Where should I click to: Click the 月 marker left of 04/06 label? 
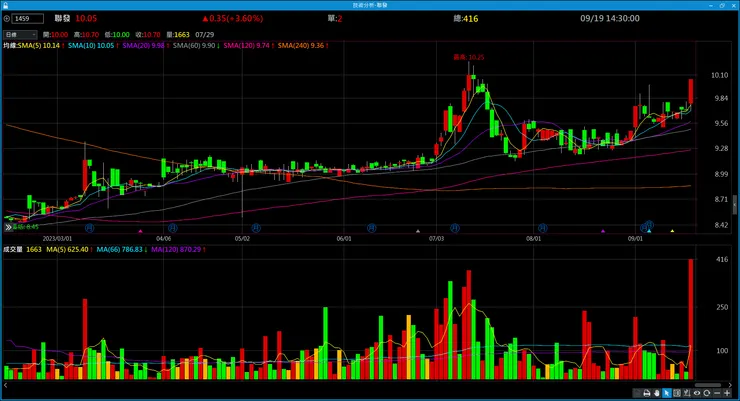coord(89,228)
